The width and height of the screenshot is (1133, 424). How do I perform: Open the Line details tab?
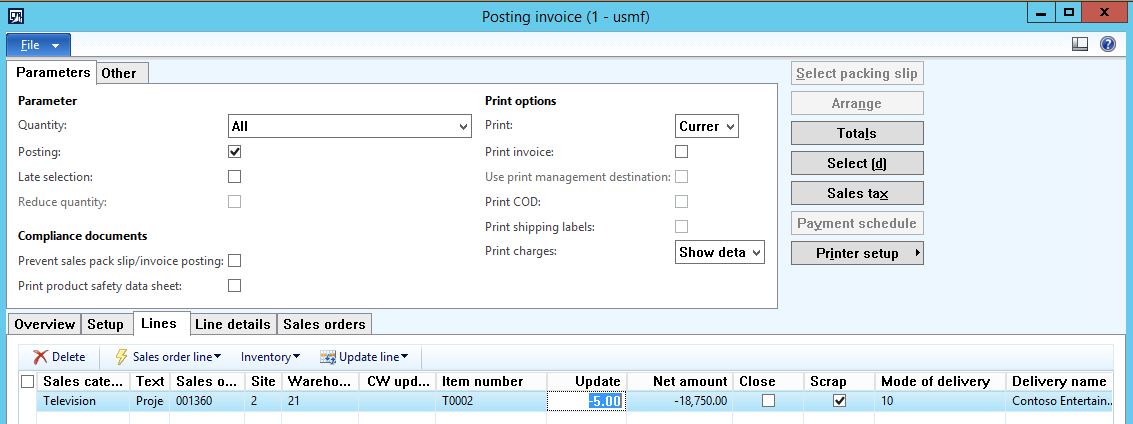click(x=233, y=324)
